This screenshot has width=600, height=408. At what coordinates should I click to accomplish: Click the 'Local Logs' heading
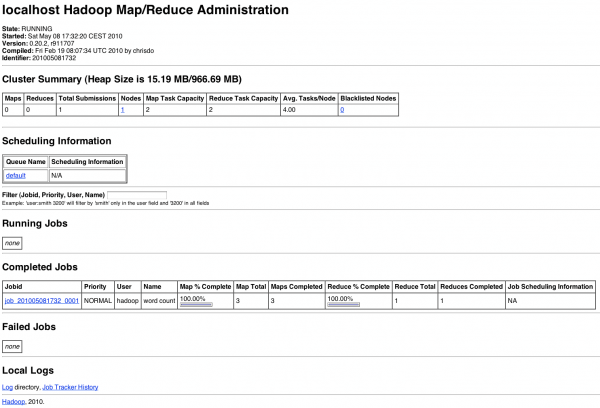(x=28, y=370)
